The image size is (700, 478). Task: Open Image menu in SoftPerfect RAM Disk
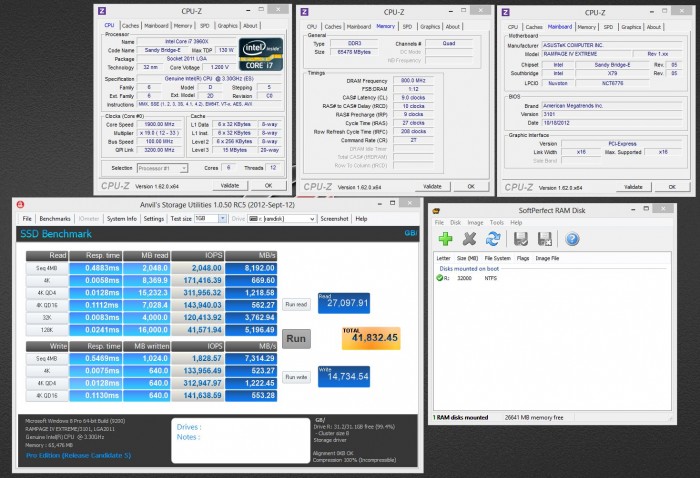pos(475,222)
